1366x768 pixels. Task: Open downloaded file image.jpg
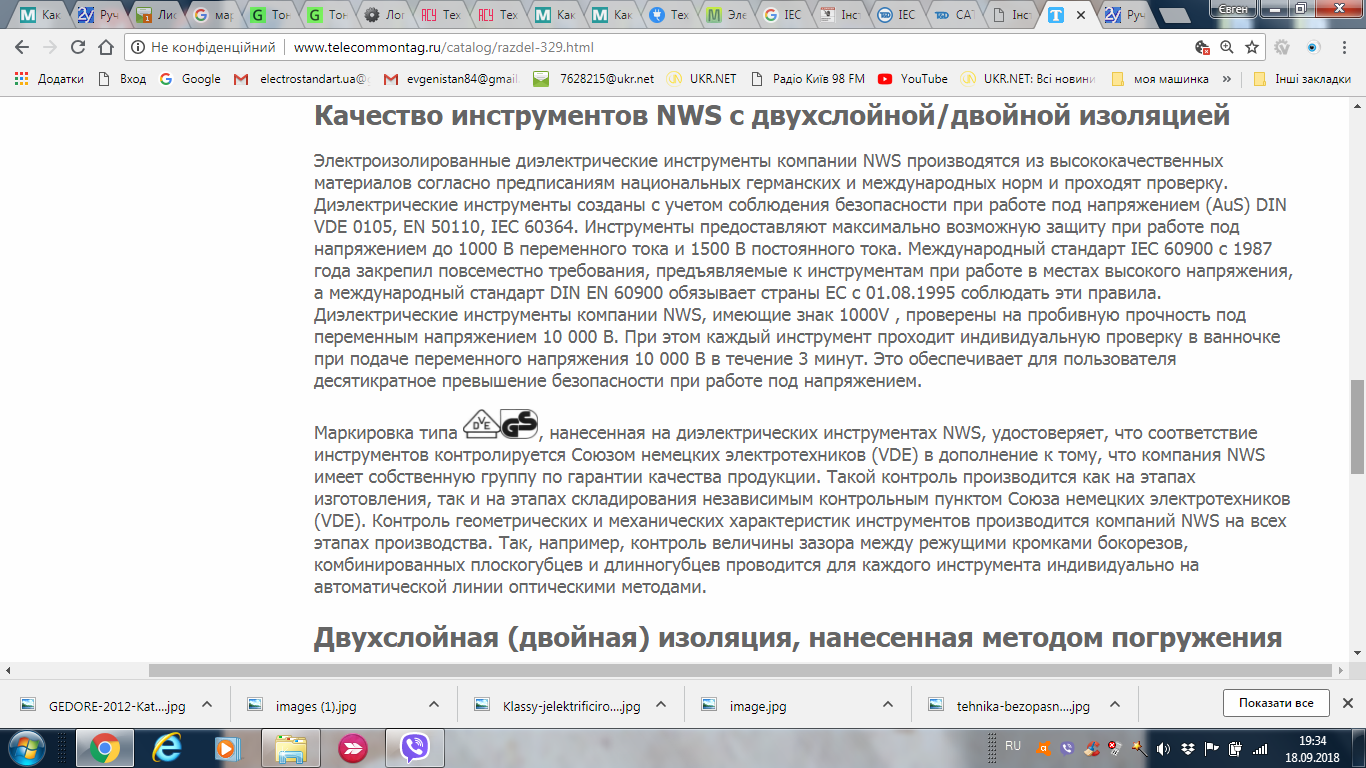[745, 705]
